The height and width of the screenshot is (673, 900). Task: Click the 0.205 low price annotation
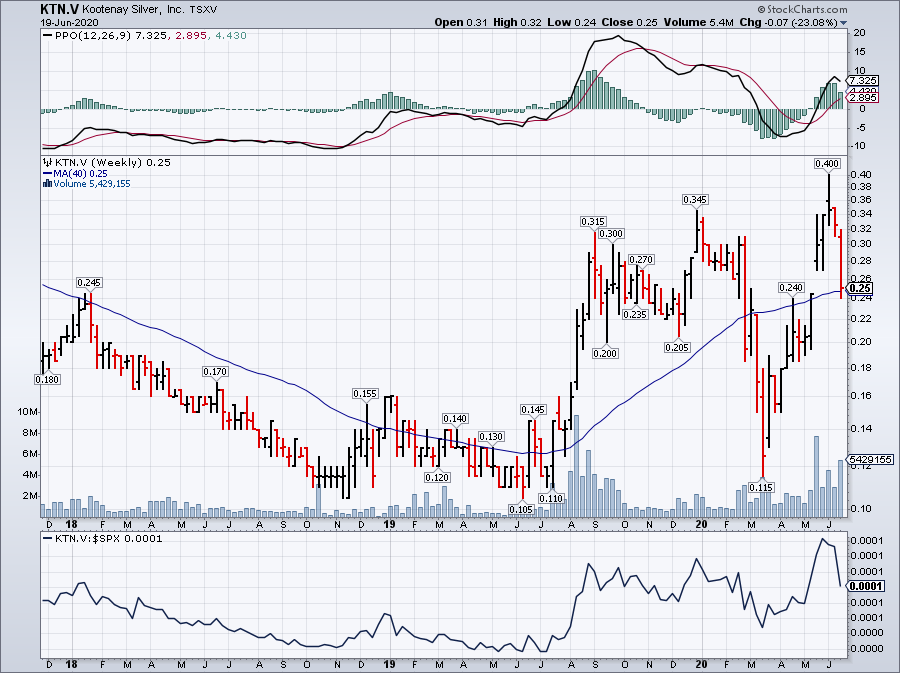pos(677,348)
